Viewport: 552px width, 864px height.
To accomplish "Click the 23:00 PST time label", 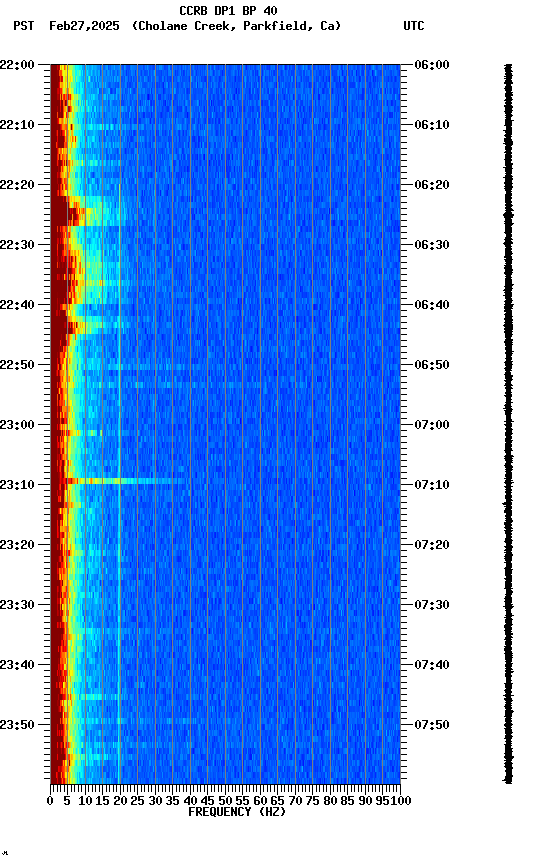I will click(17, 425).
